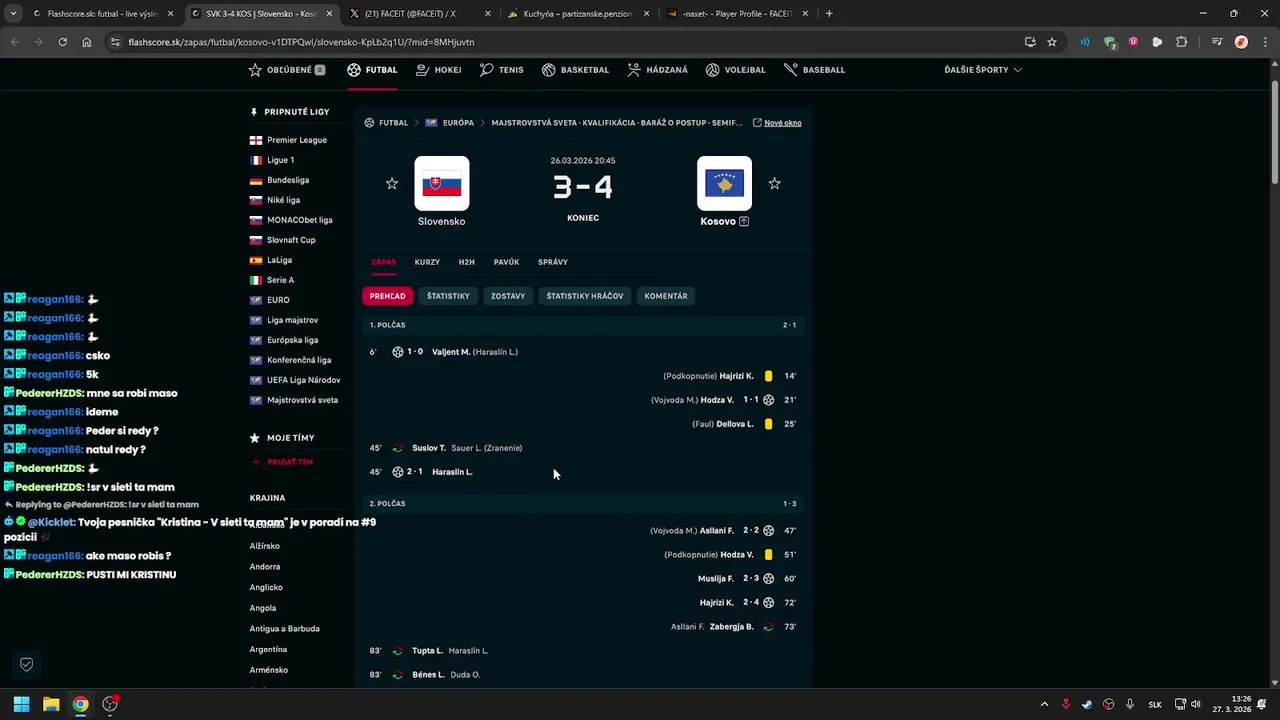Open Chrome profile avatar

tap(1241, 42)
